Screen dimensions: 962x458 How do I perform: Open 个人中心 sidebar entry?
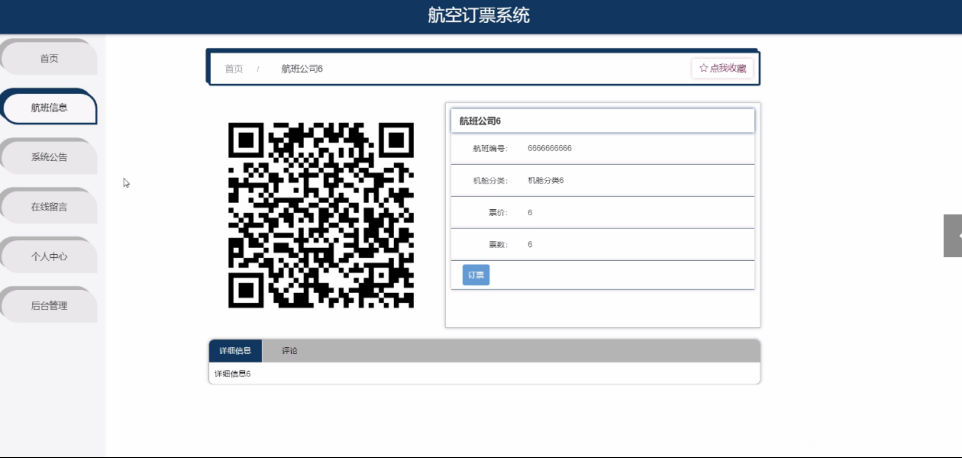(x=49, y=257)
